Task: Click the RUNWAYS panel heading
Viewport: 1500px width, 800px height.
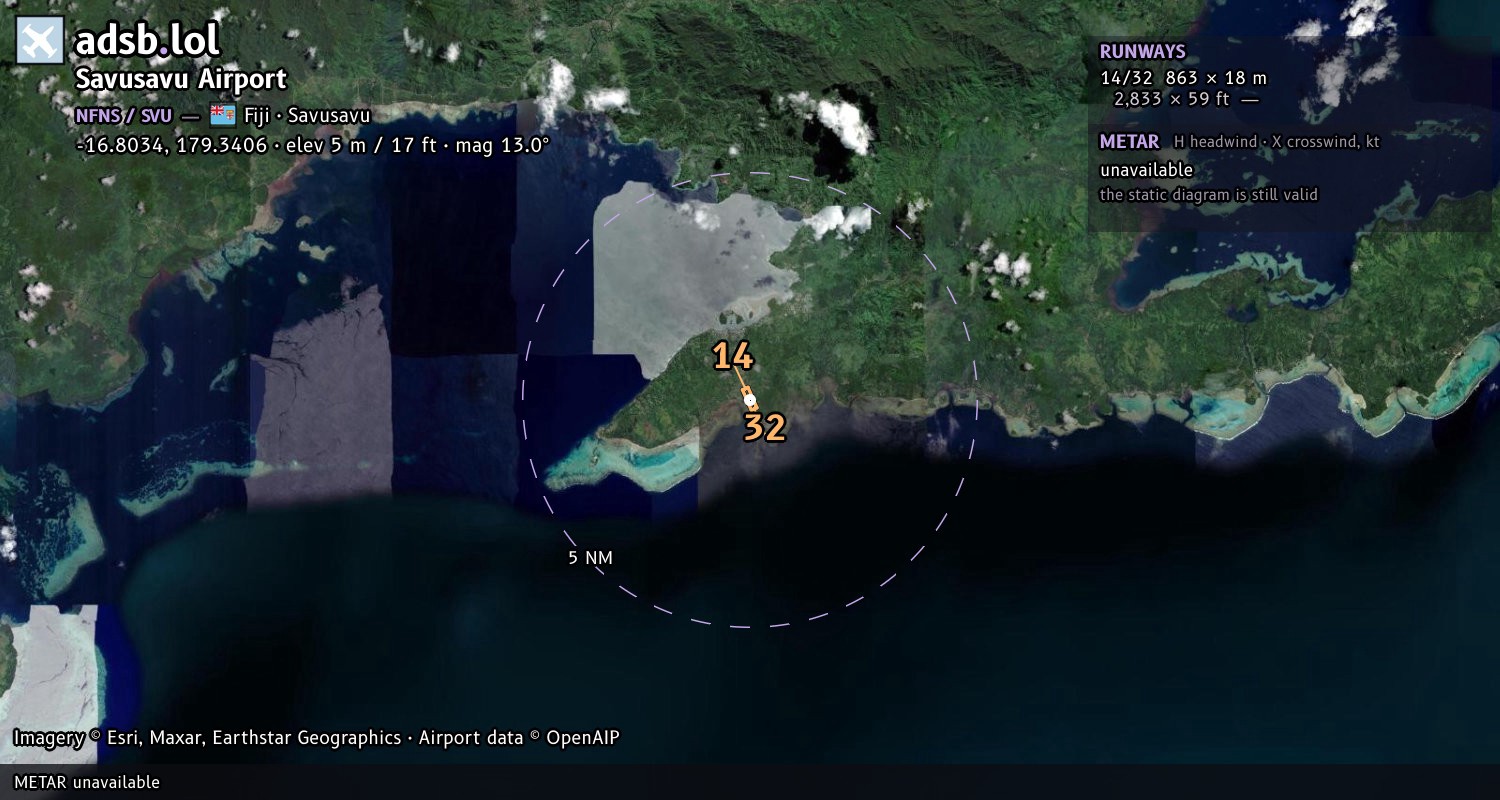Action: coord(1142,52)
